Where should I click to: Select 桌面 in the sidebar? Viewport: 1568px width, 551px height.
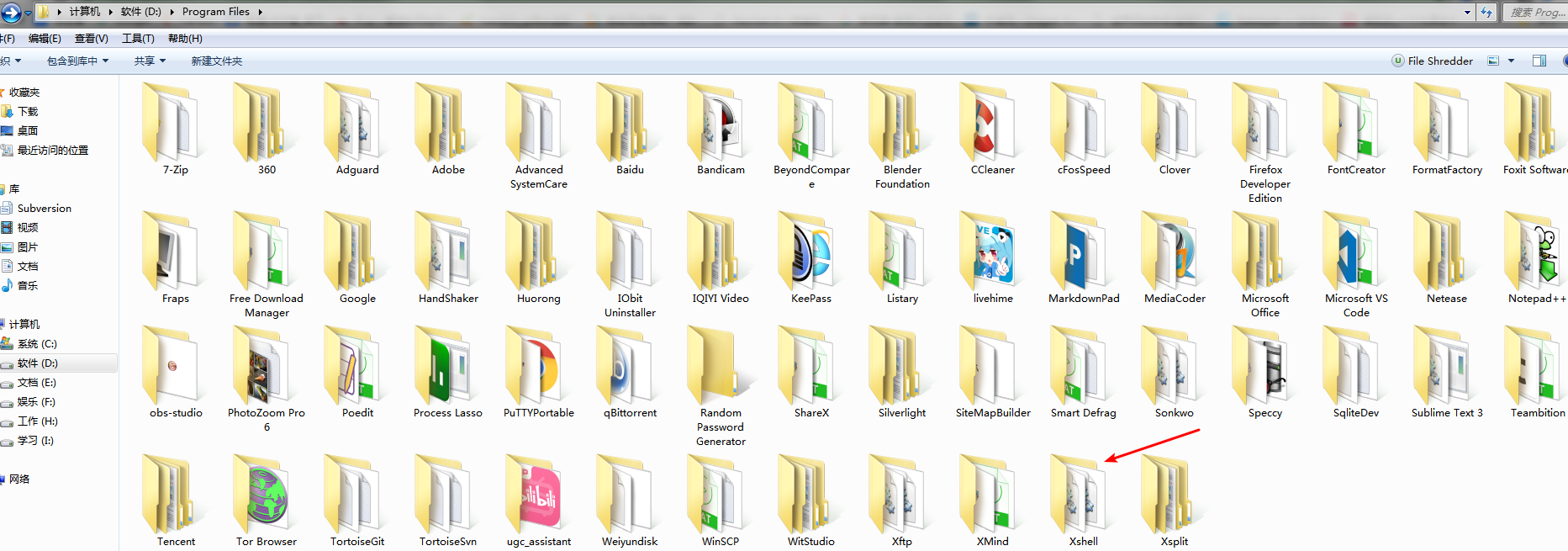(28, 131)
